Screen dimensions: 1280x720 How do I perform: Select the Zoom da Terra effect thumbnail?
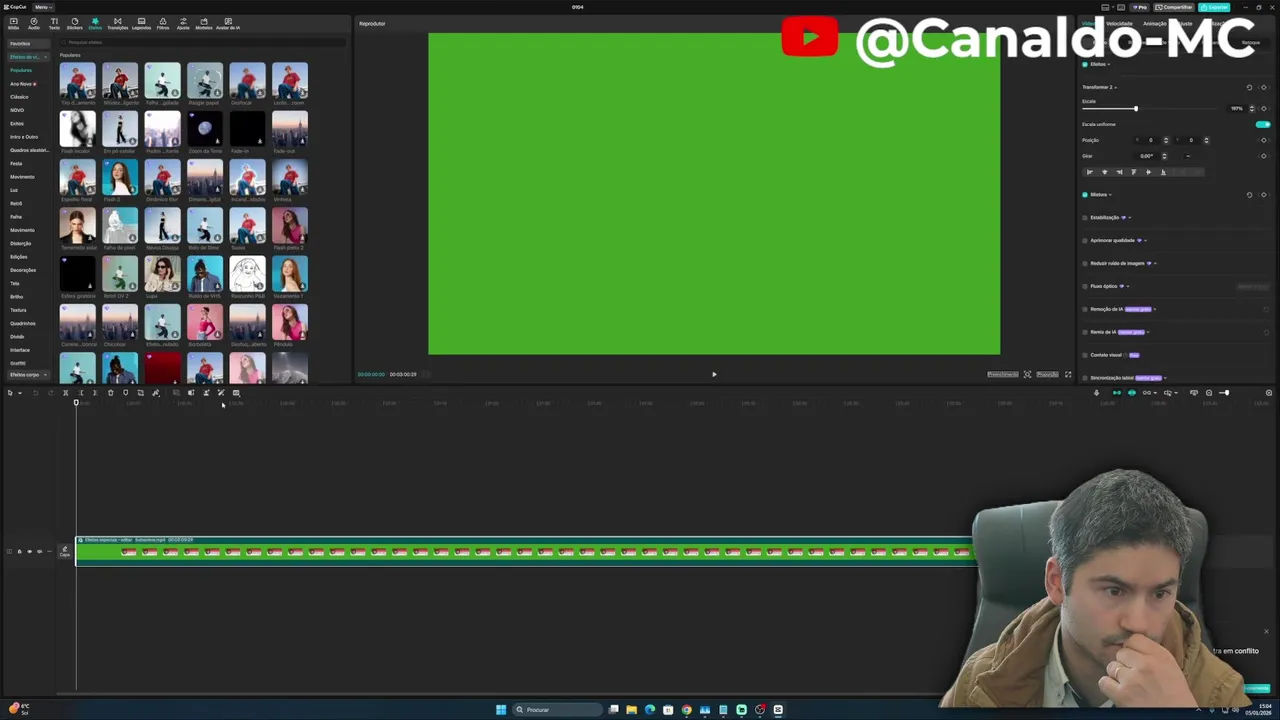click(x=205, y=129)
